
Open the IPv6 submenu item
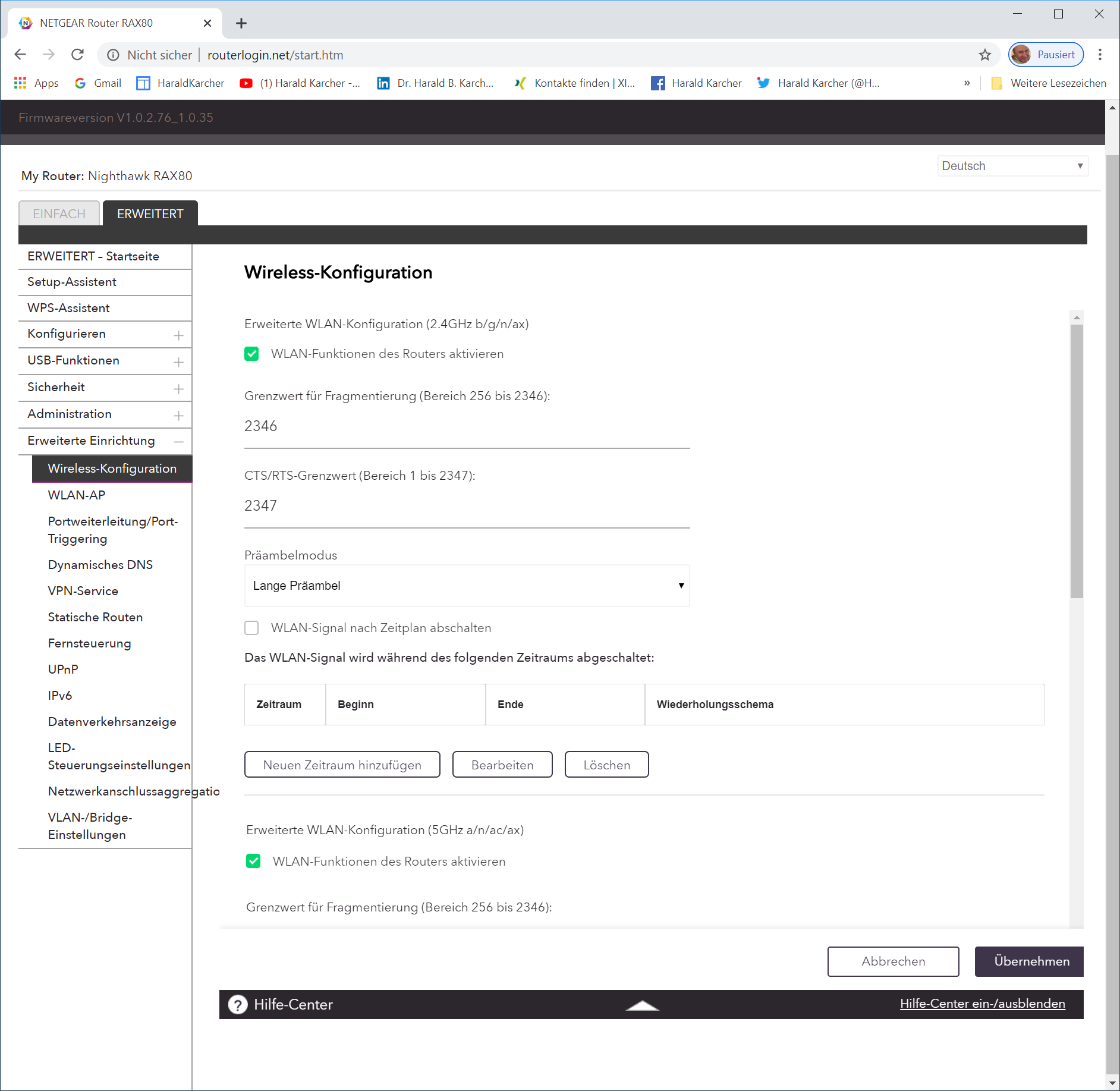(x=60, y=696)
